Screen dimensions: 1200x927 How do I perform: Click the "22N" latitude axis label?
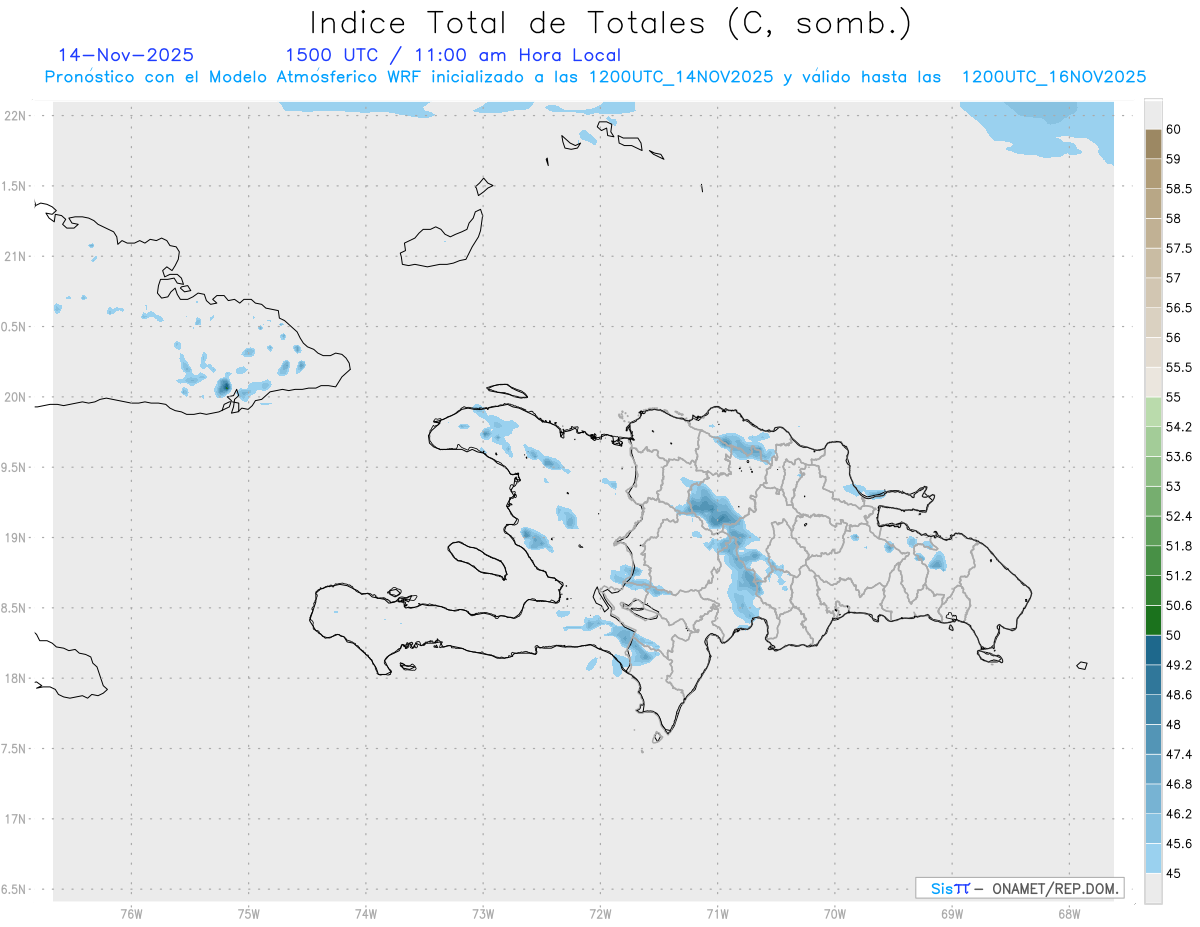(15, 116)
